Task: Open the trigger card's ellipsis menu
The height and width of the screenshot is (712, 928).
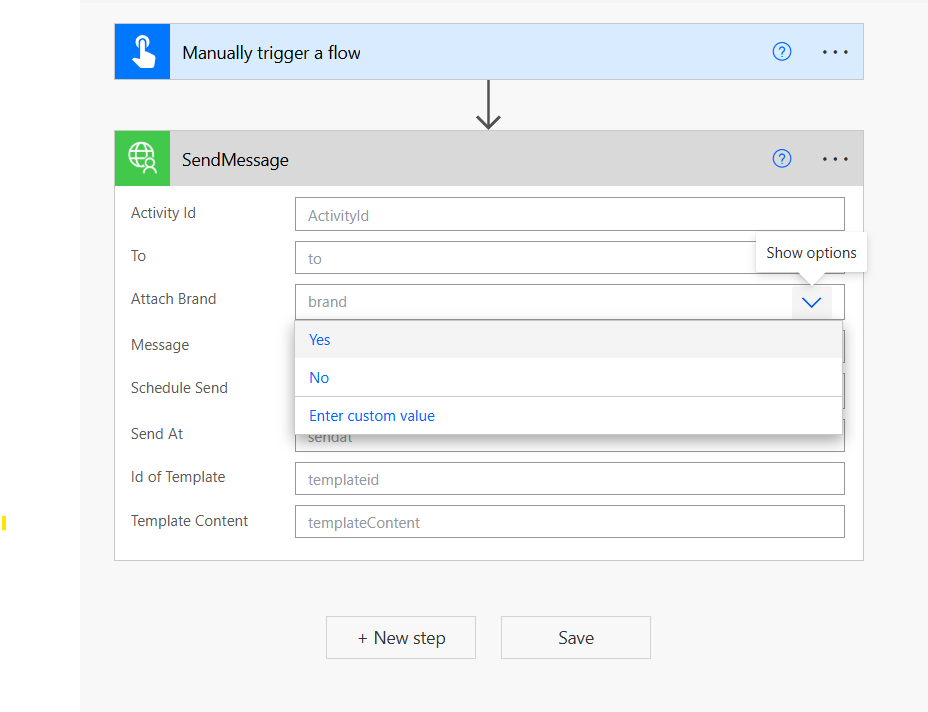Action: (x=835, y=52)
